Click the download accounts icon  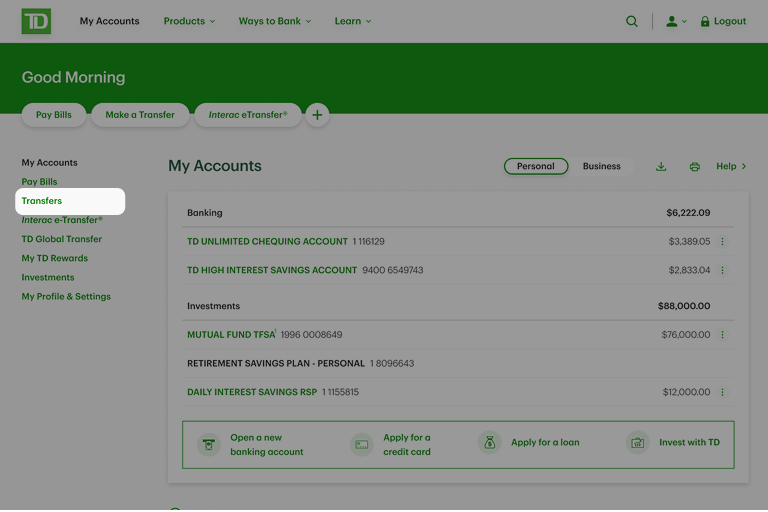(x=661, y=167)
